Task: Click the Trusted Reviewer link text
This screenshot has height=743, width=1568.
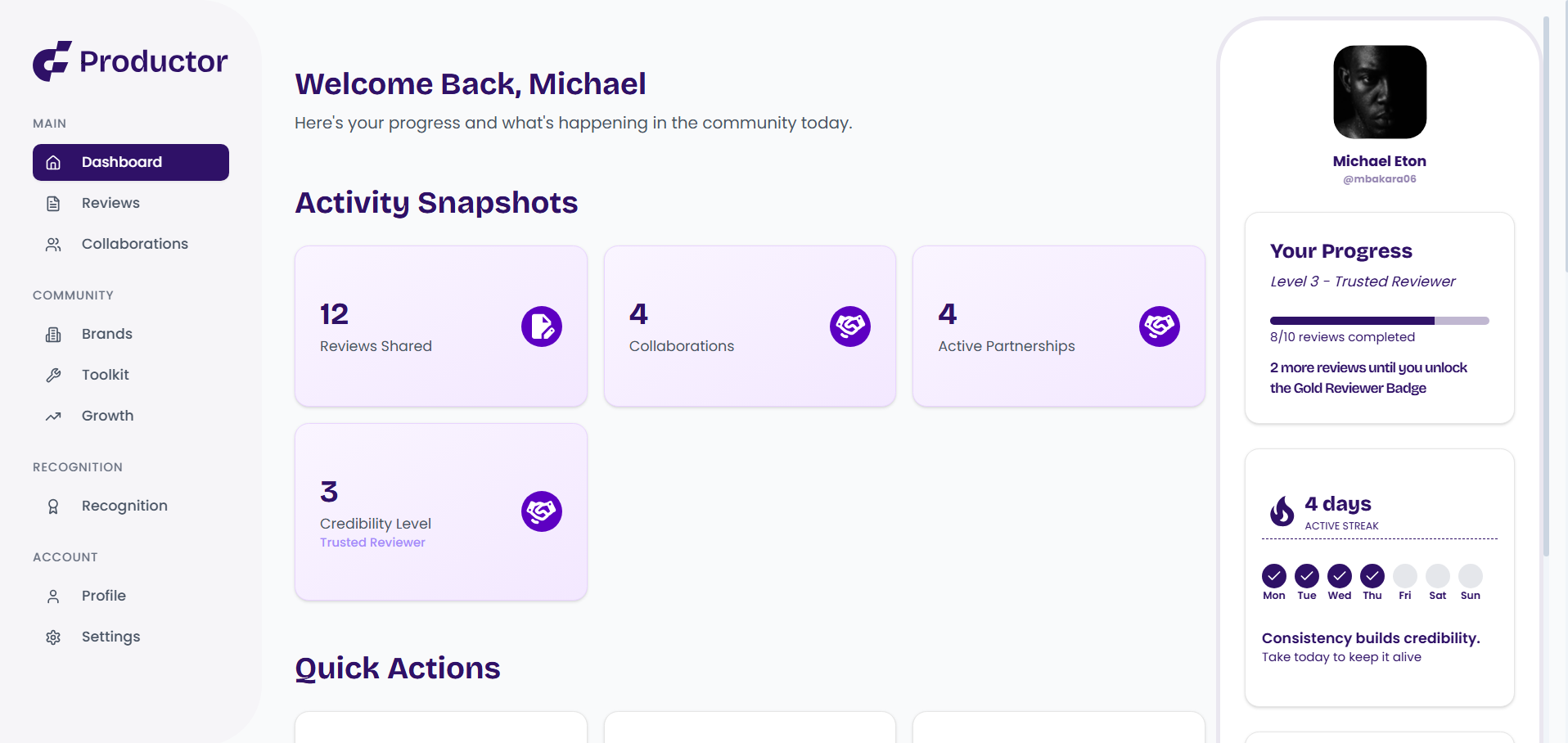Action: tap(372, 543)
